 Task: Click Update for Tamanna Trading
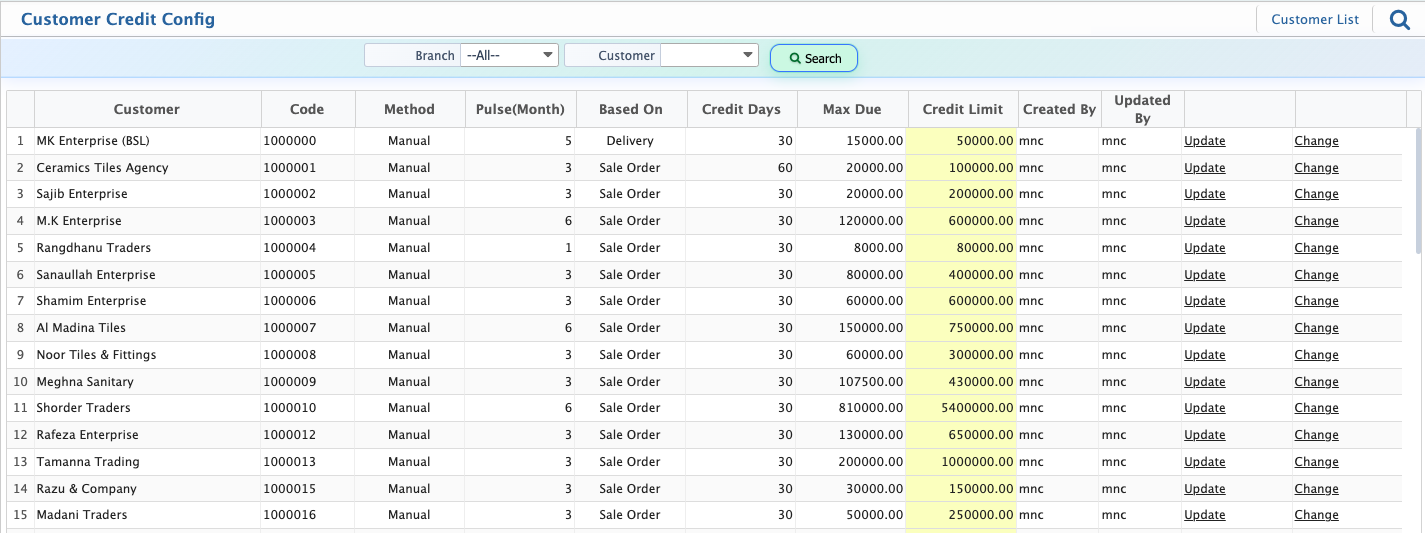[x=1205, y=462]
